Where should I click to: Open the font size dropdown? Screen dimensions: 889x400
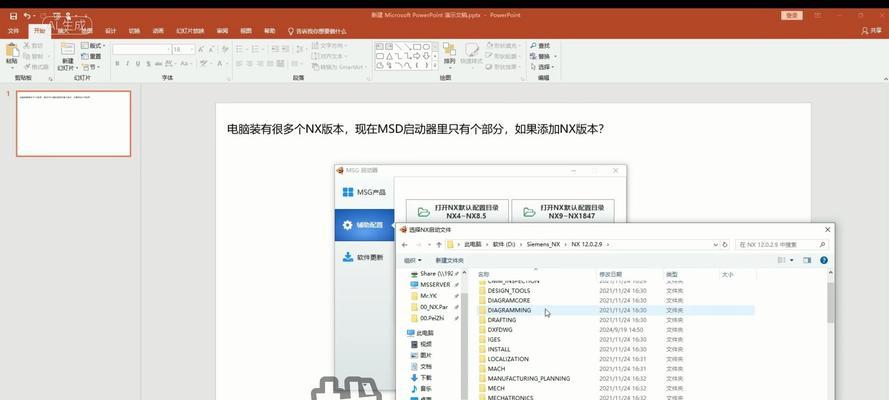pyautogui.click(x=192, y=50)
